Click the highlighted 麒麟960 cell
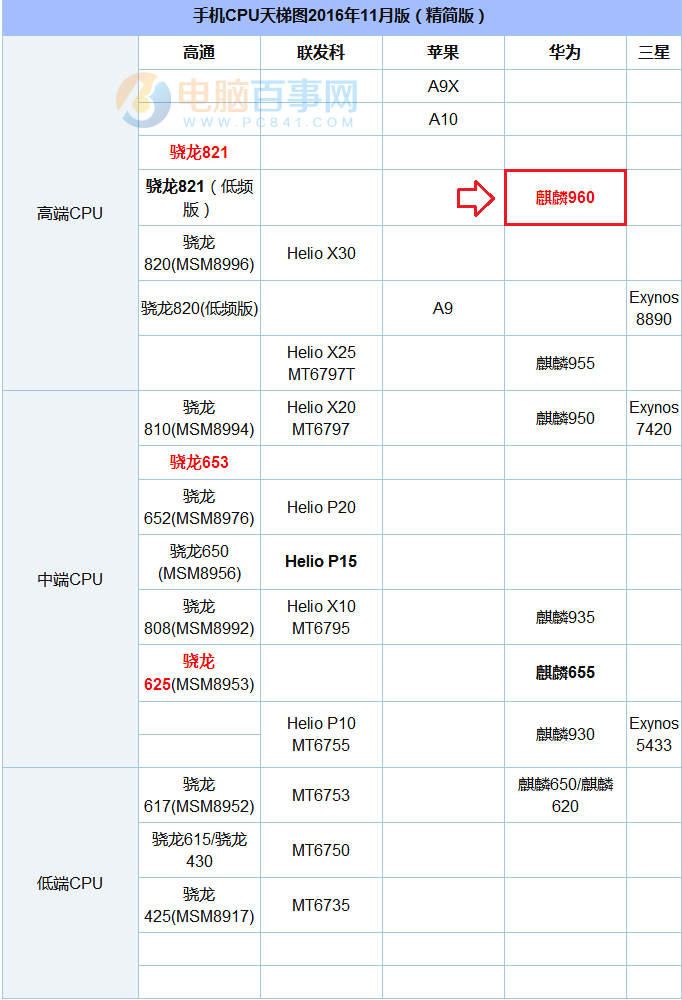The height and width of the screenshot is (1000, 682). 565,198
